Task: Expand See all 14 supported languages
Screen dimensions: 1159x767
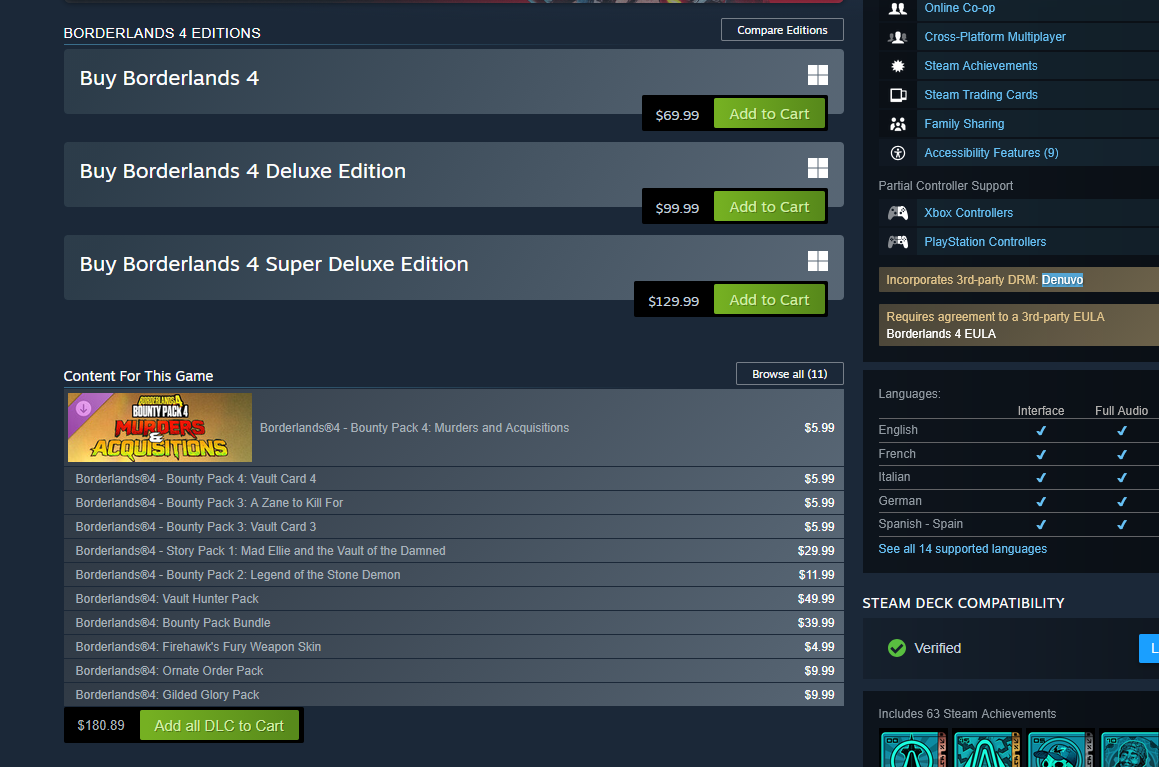Action: pyautogui.click(x=962, y=549)
